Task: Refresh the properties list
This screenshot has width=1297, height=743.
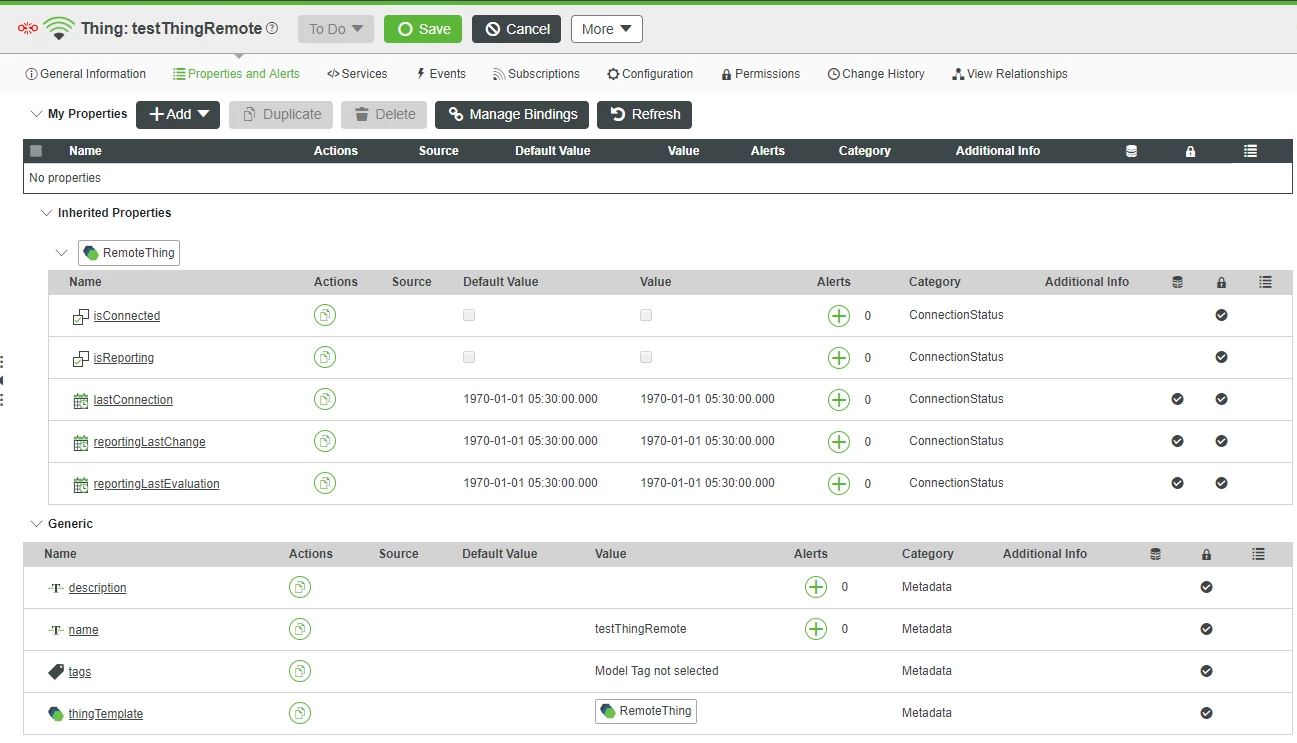Action: 644,114
